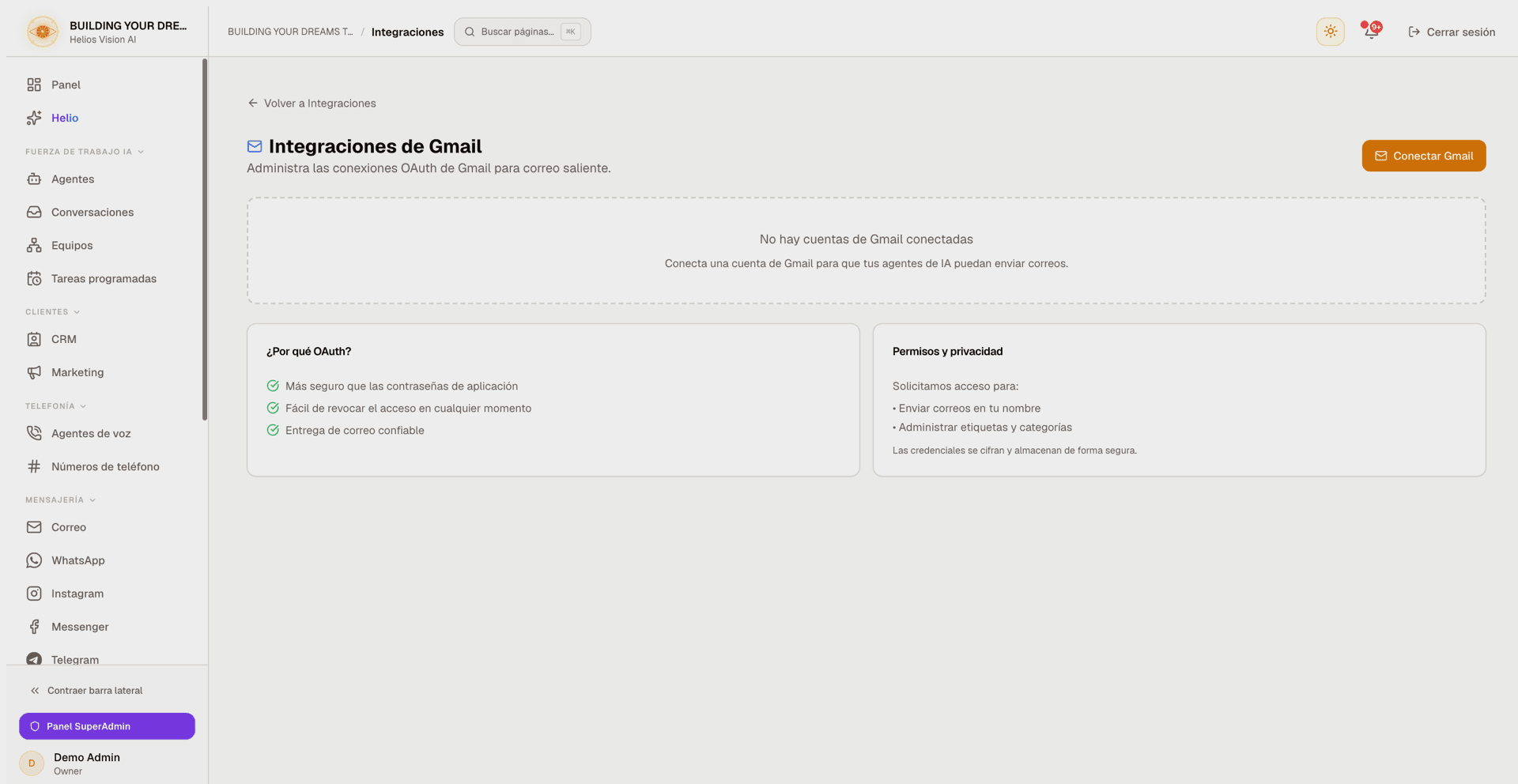Click the Instagram icon in sidebar

(34, 594)
